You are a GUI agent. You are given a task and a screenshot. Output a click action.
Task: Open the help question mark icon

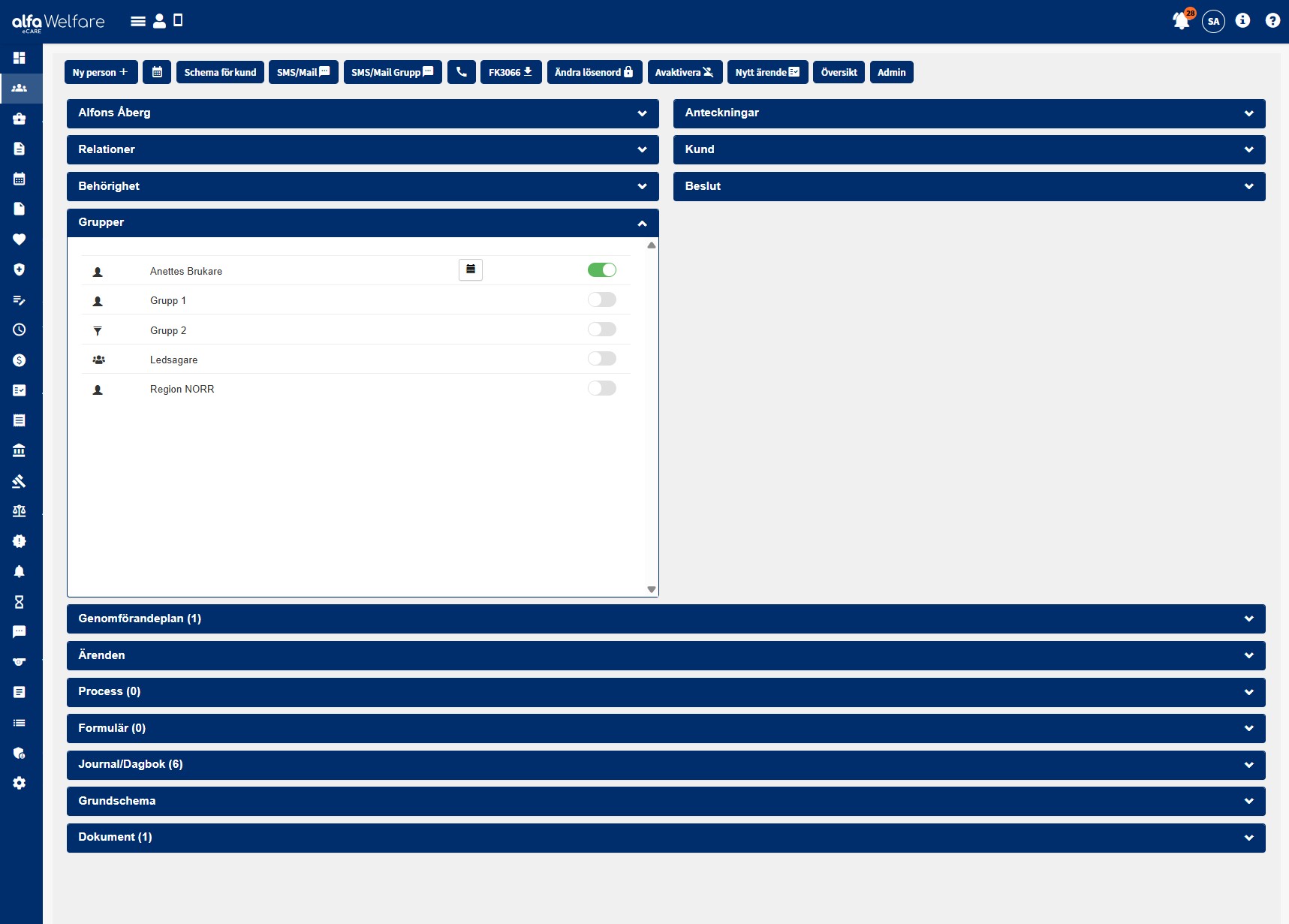pyautogui.click(x=1272, y=21)
